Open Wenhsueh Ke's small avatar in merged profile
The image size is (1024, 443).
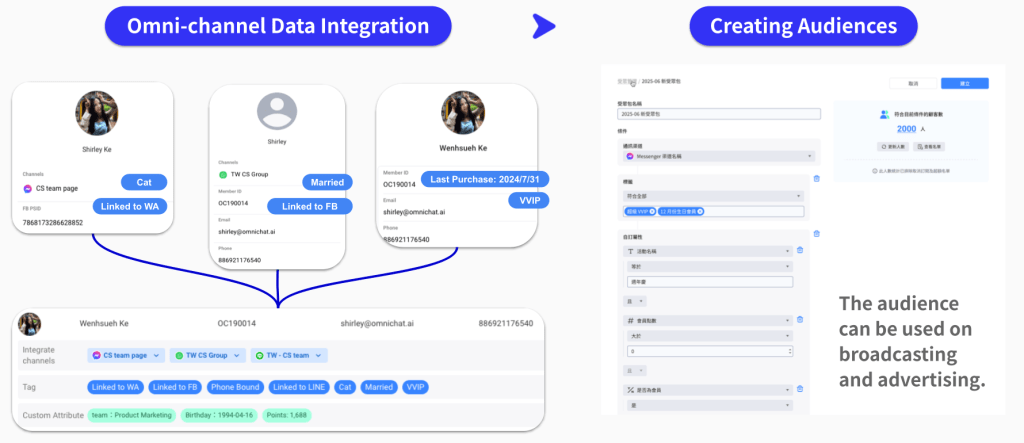[30, 324]
